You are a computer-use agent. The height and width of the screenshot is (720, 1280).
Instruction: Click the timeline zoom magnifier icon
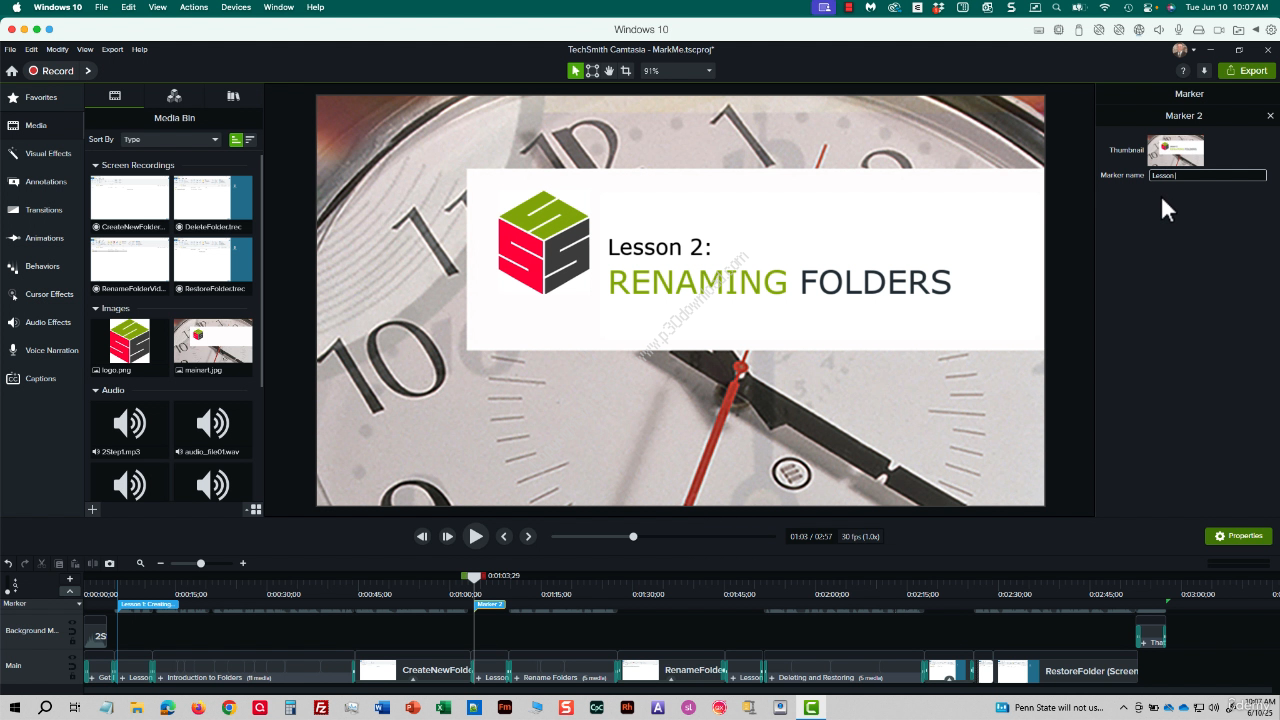click(141, 564)
